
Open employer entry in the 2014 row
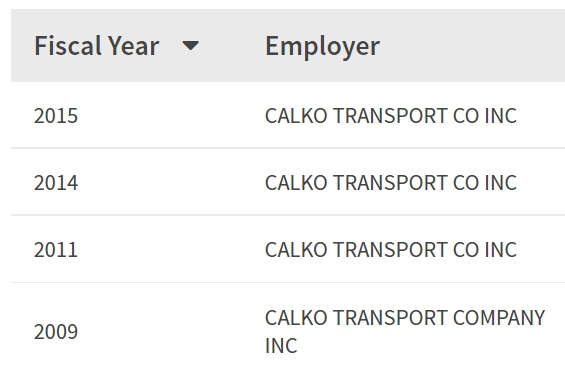click(x=391, y=183)
